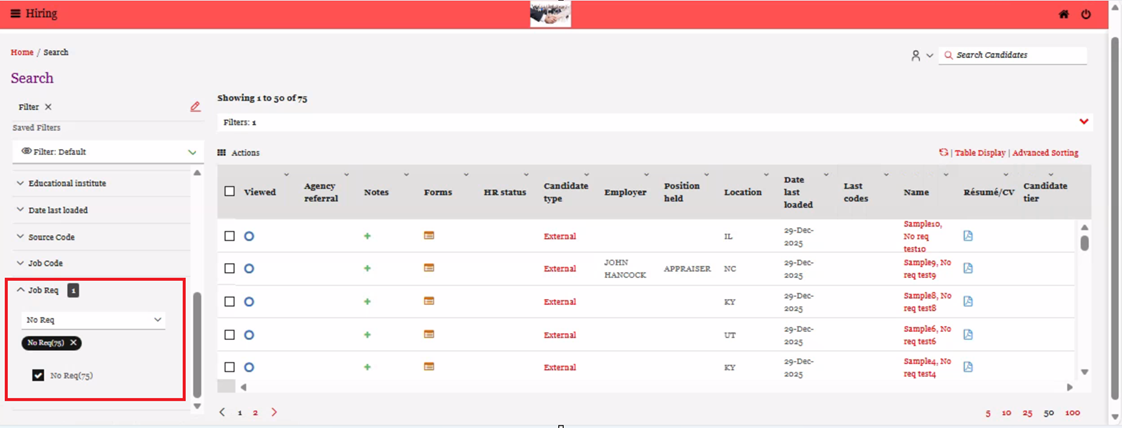The width and height of the screenshot is (1122, 428).
Task: Click the refresh icon beside Table Display
Action: (943, 153)
